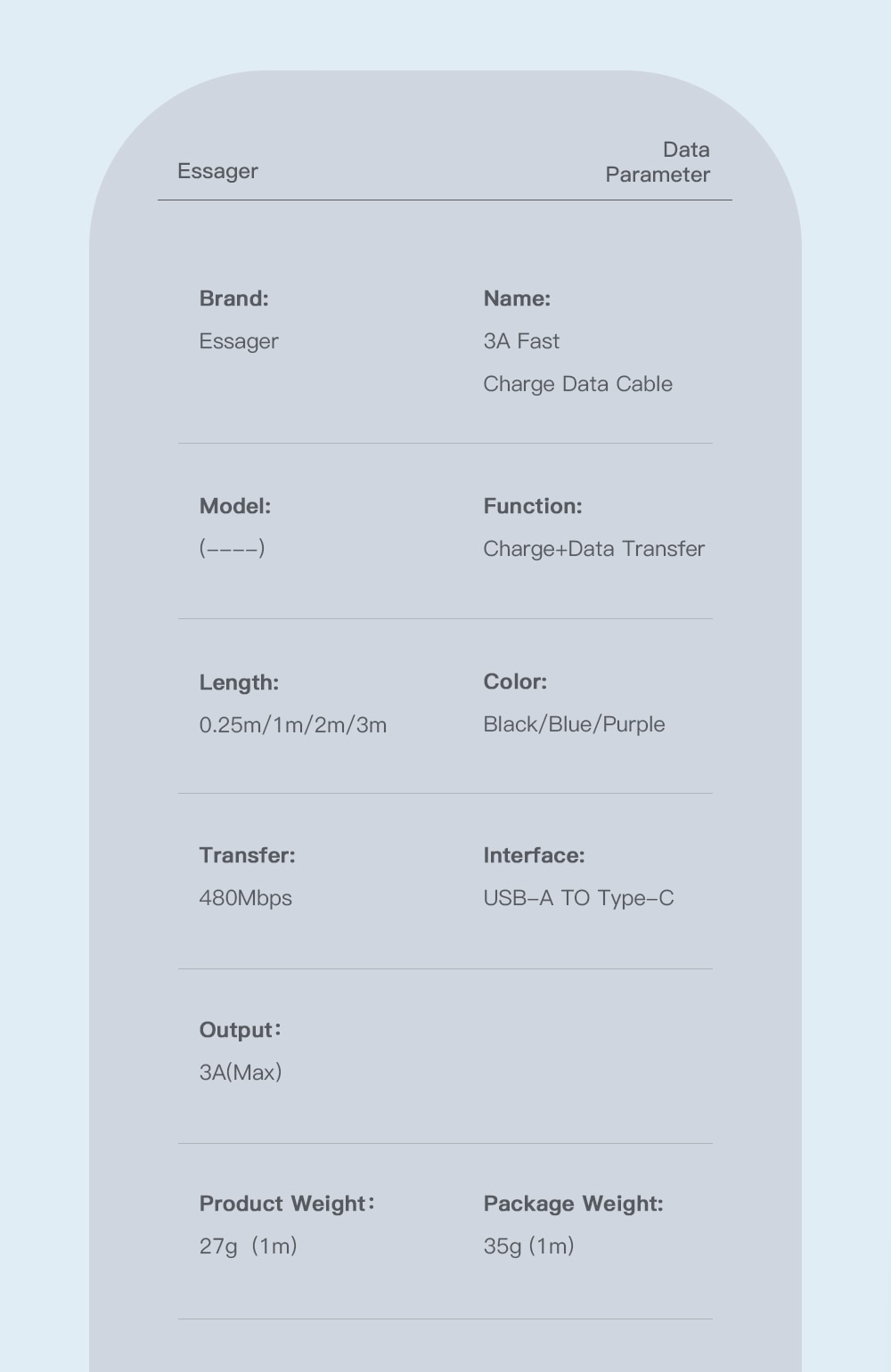Click the 35g (1m) package weight value
Viewport: 891px width, 1372px height.
(528, 1246)
